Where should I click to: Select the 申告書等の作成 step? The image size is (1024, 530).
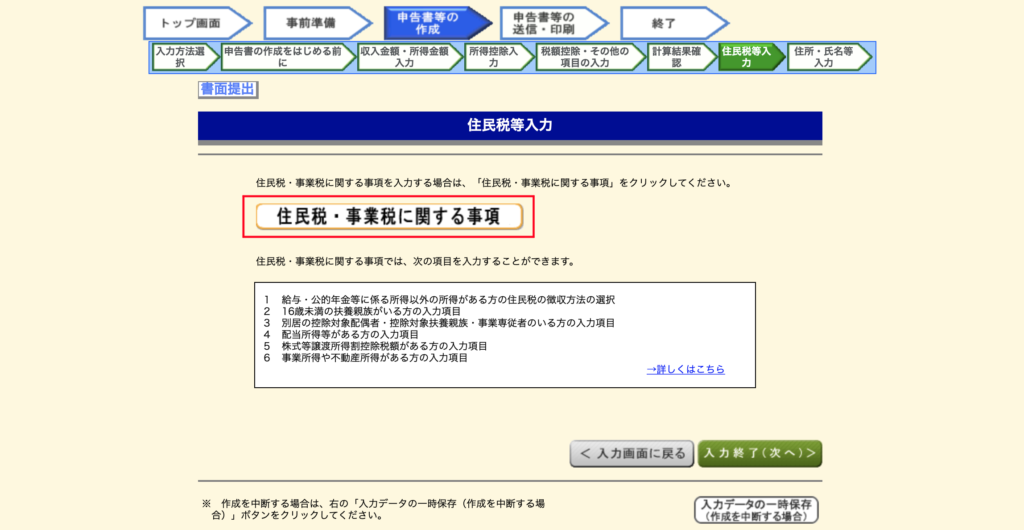[431, 23]
